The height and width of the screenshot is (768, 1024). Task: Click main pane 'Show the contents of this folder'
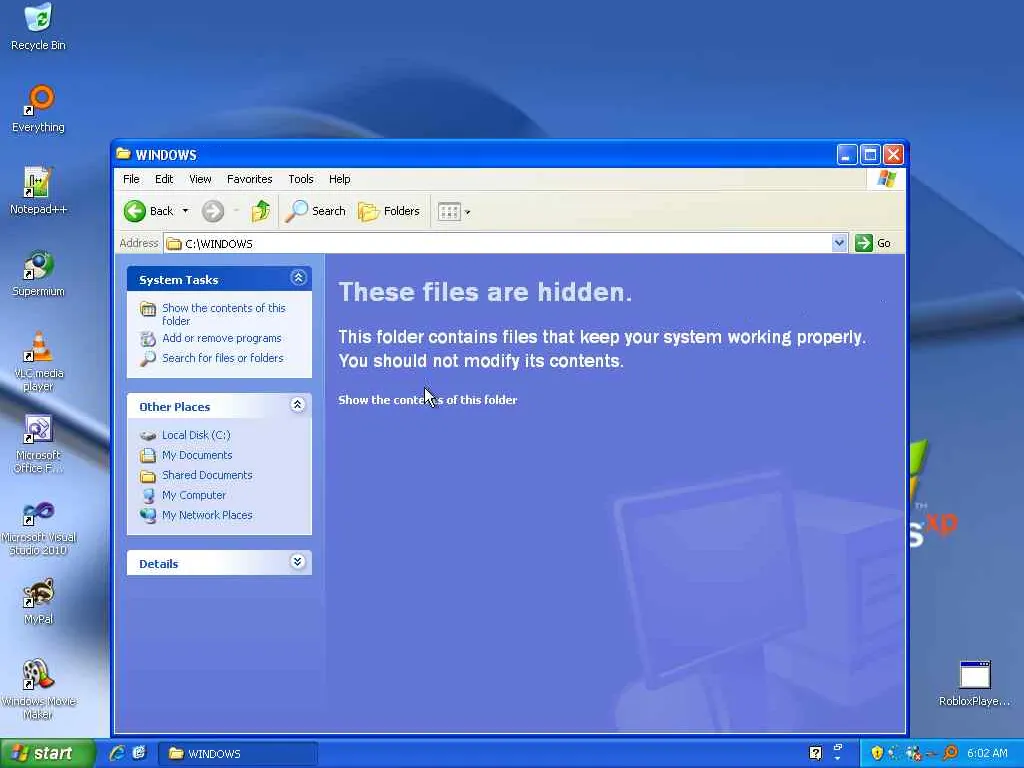[x=427, y=400]
